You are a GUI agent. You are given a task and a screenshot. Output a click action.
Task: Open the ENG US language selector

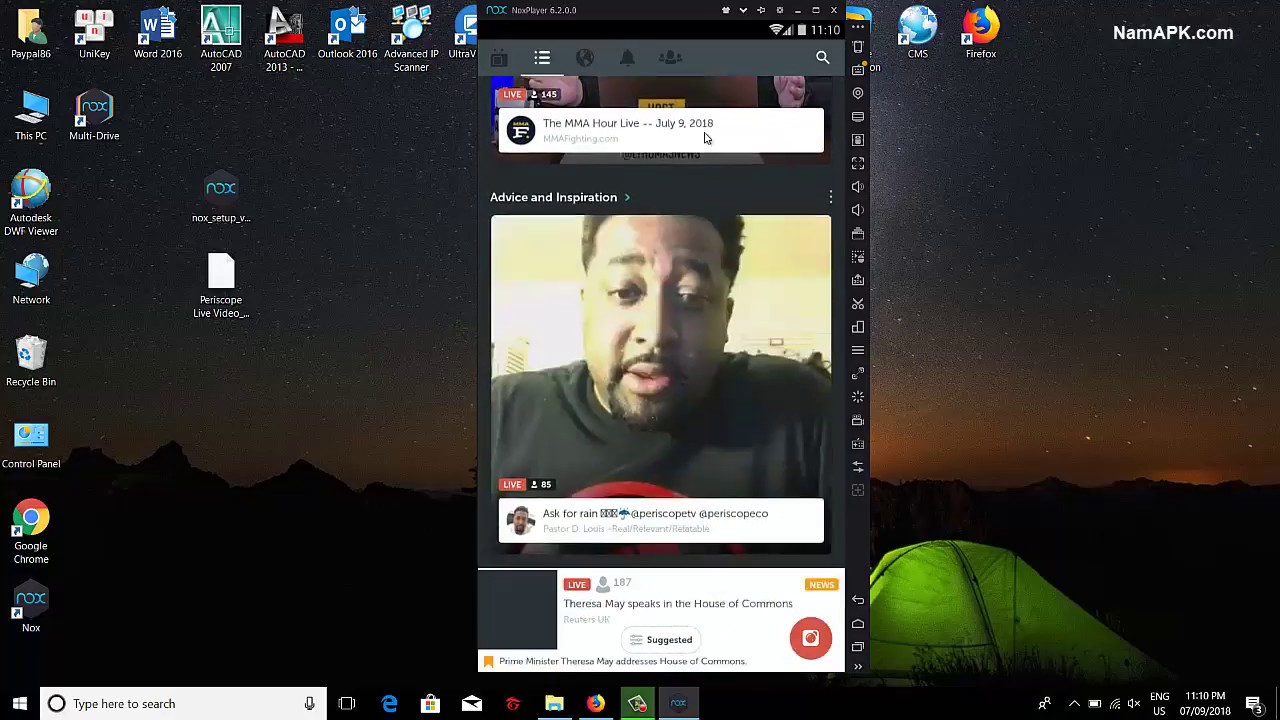(1160, 704)
